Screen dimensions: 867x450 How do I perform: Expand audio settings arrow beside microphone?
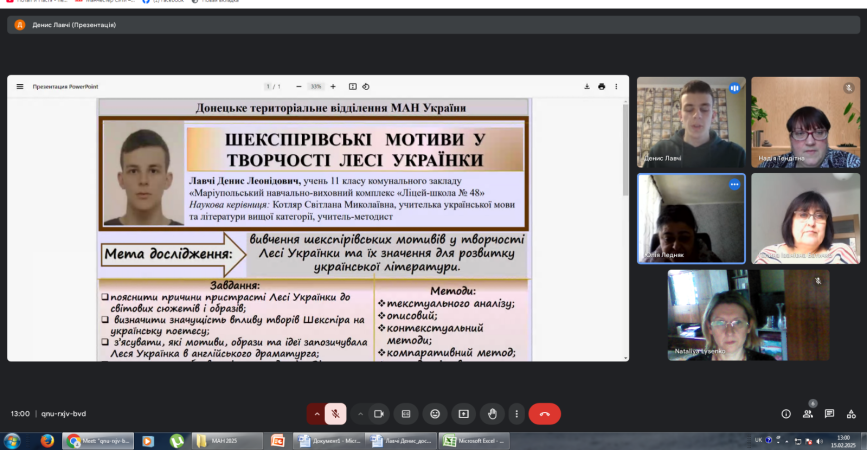[317, 413]
